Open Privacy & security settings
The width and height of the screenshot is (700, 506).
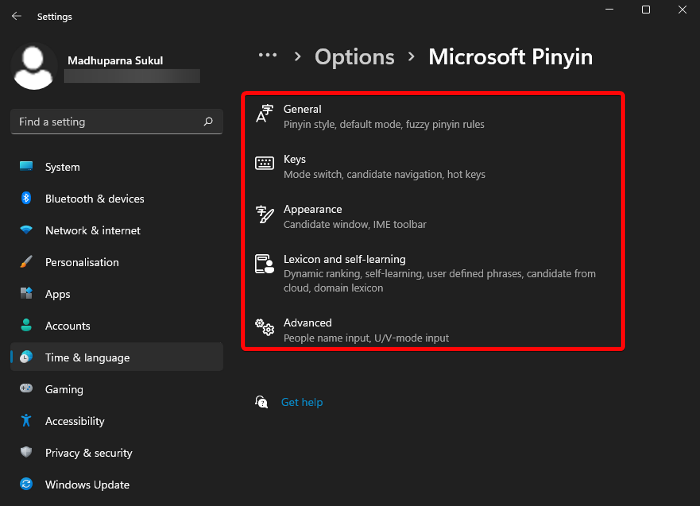pyautogui.click(x=88, y=453)
